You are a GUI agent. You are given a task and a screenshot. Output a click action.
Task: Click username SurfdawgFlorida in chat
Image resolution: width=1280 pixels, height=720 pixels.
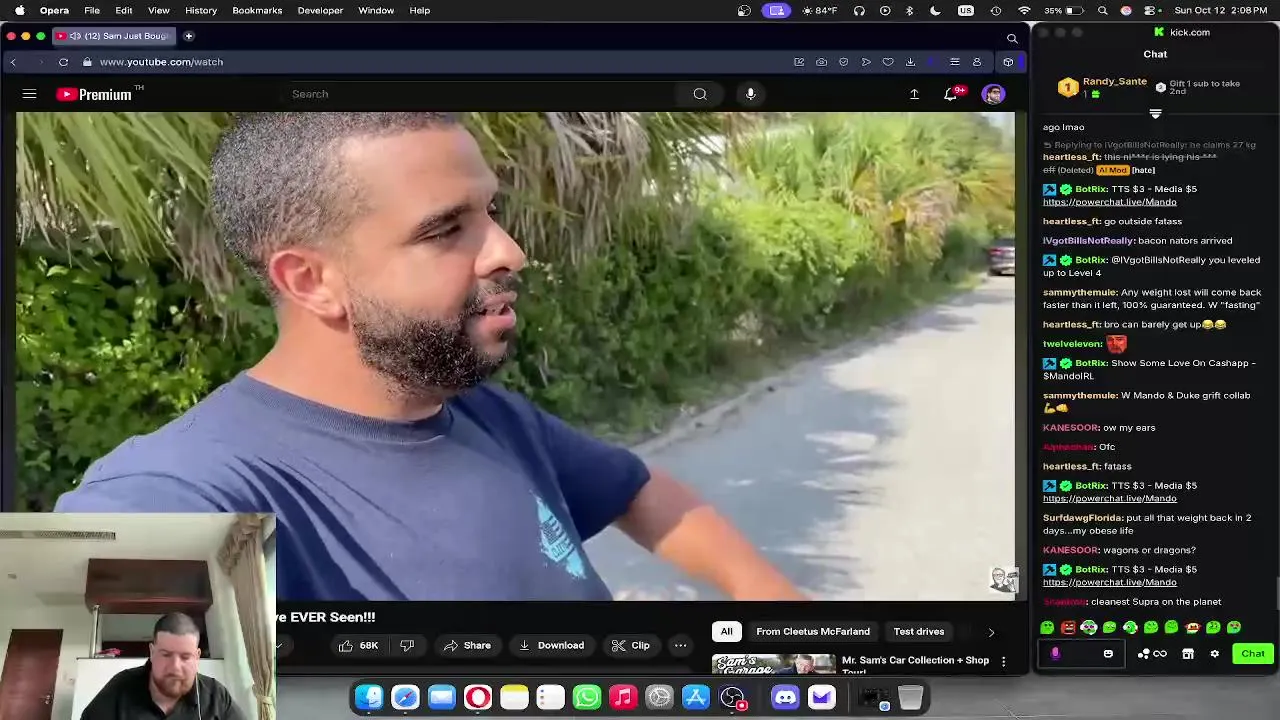(1082, 518)
